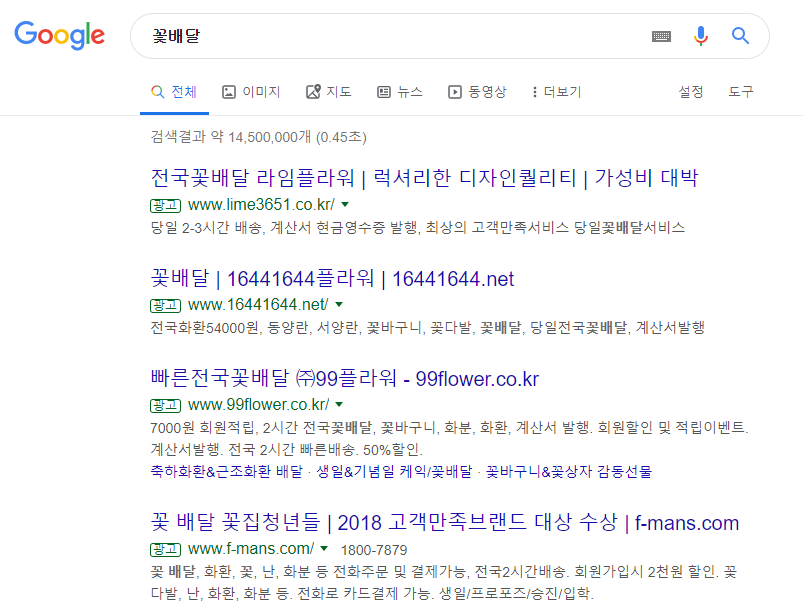Click the www.99flower.co.kr/ green URL
Viewport: 804px width, 612px height.
coord(258,404)
